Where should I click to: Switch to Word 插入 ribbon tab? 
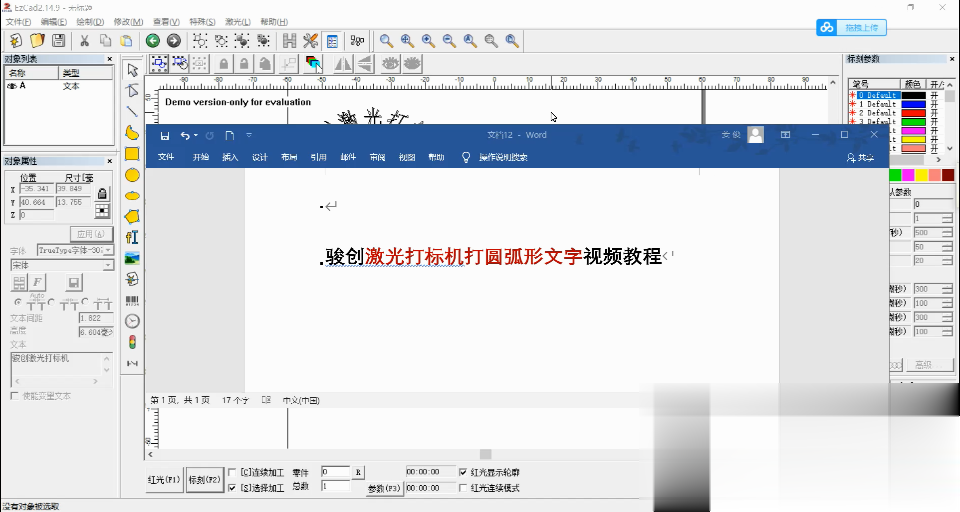point(230,157)
